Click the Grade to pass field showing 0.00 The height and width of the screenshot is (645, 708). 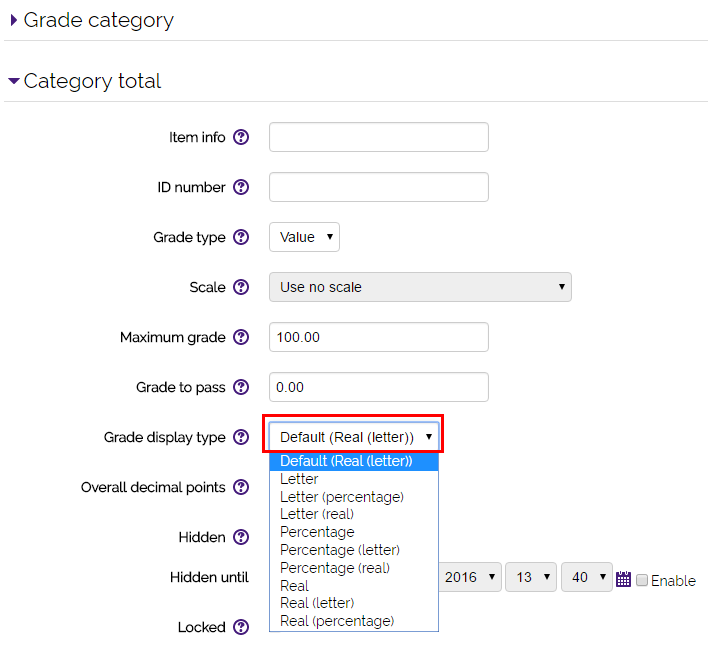[379, 387]
